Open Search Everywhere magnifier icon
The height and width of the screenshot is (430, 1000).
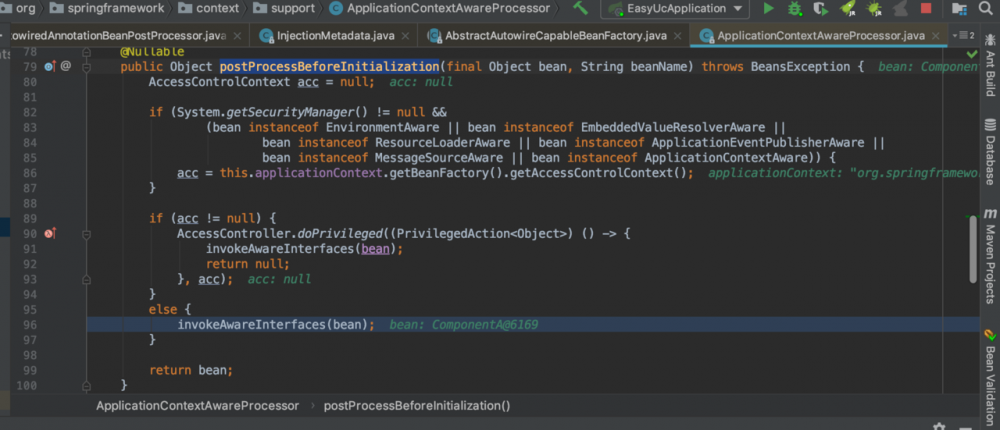point(984,9)
